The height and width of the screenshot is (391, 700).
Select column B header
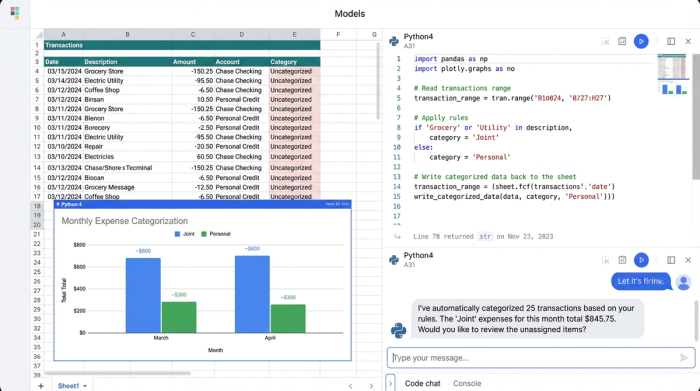(x=127, y=34)
